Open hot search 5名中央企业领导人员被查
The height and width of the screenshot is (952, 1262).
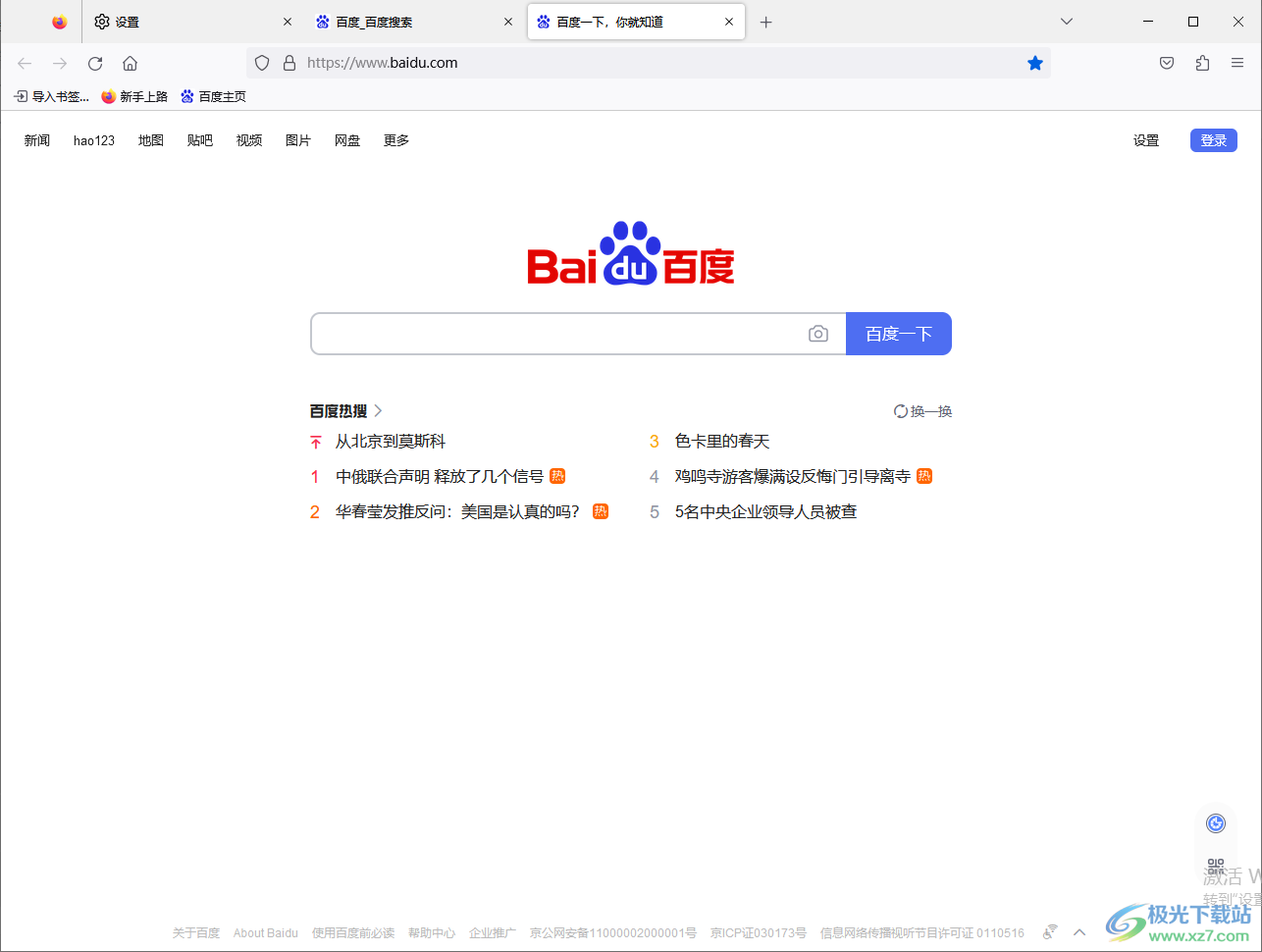[766, 511]
